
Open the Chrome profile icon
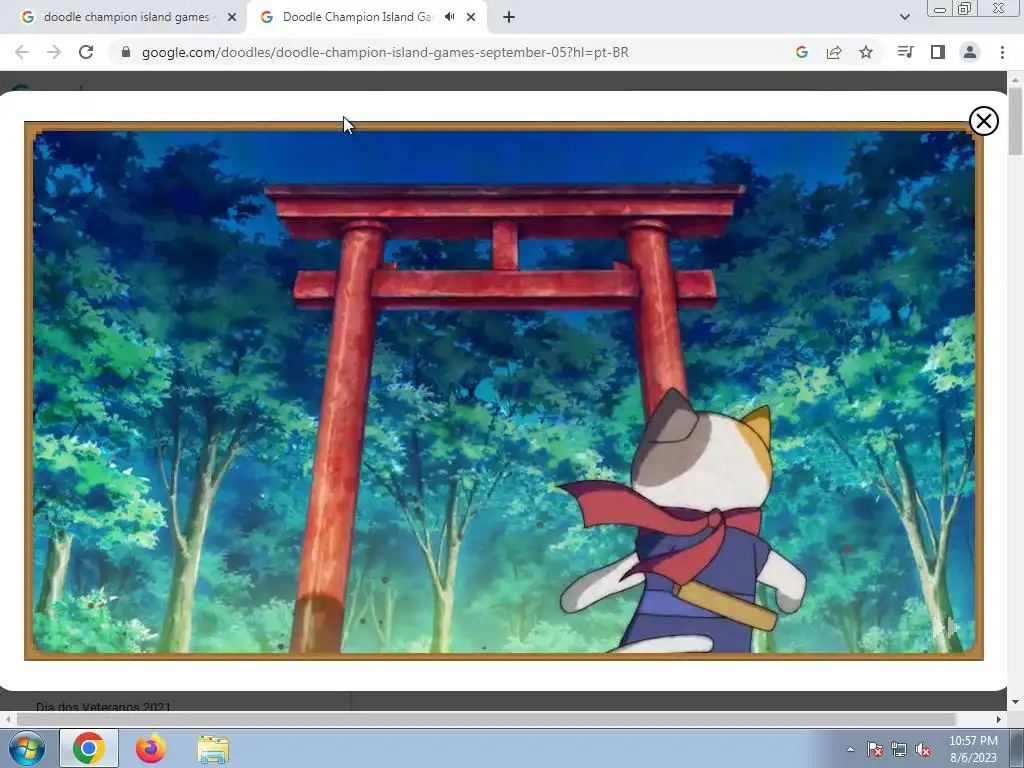tap(970, 52)
